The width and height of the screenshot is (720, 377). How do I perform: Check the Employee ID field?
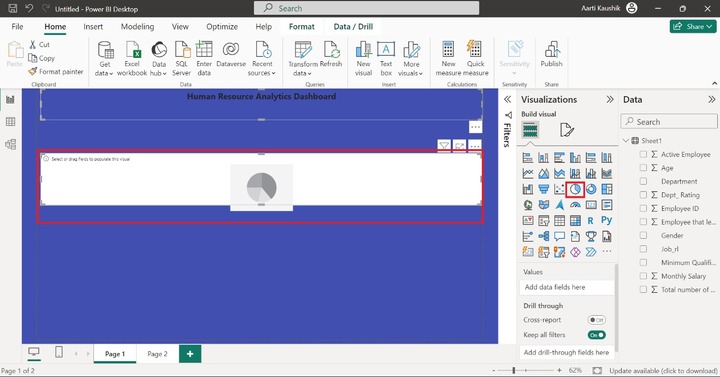[643, 208]
